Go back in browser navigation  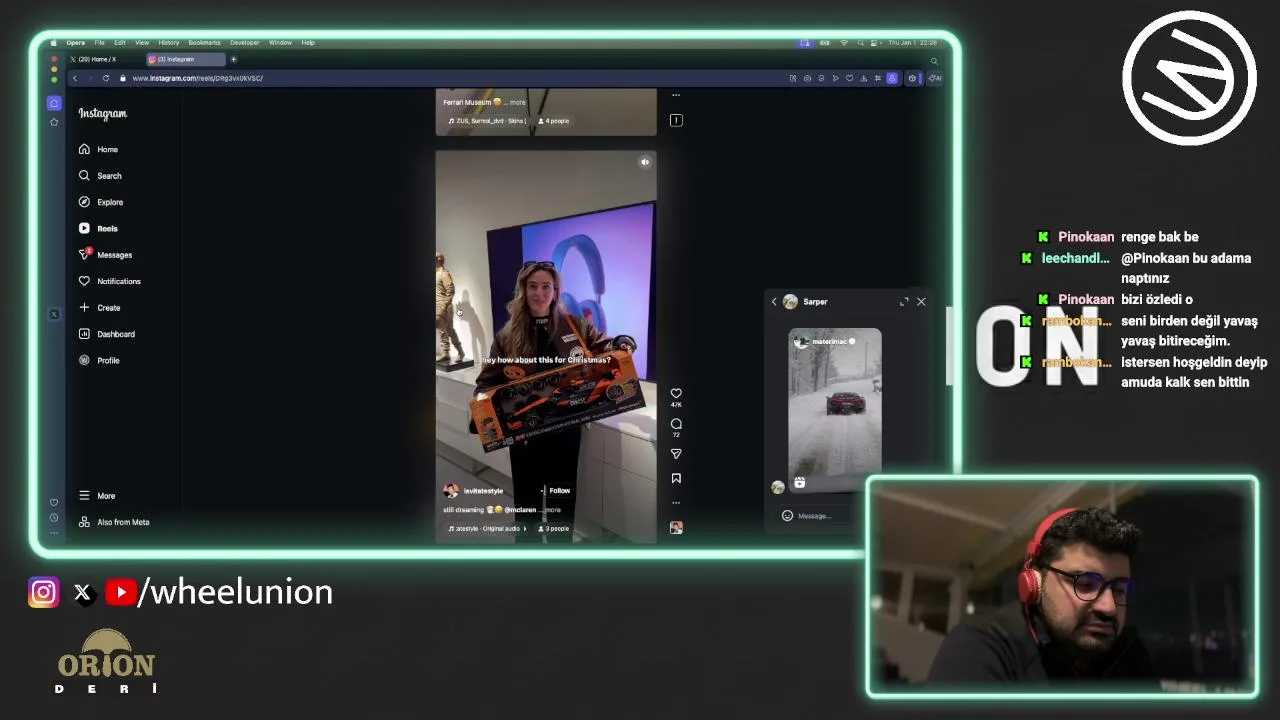pyautogui.click(x=74, y=78)
